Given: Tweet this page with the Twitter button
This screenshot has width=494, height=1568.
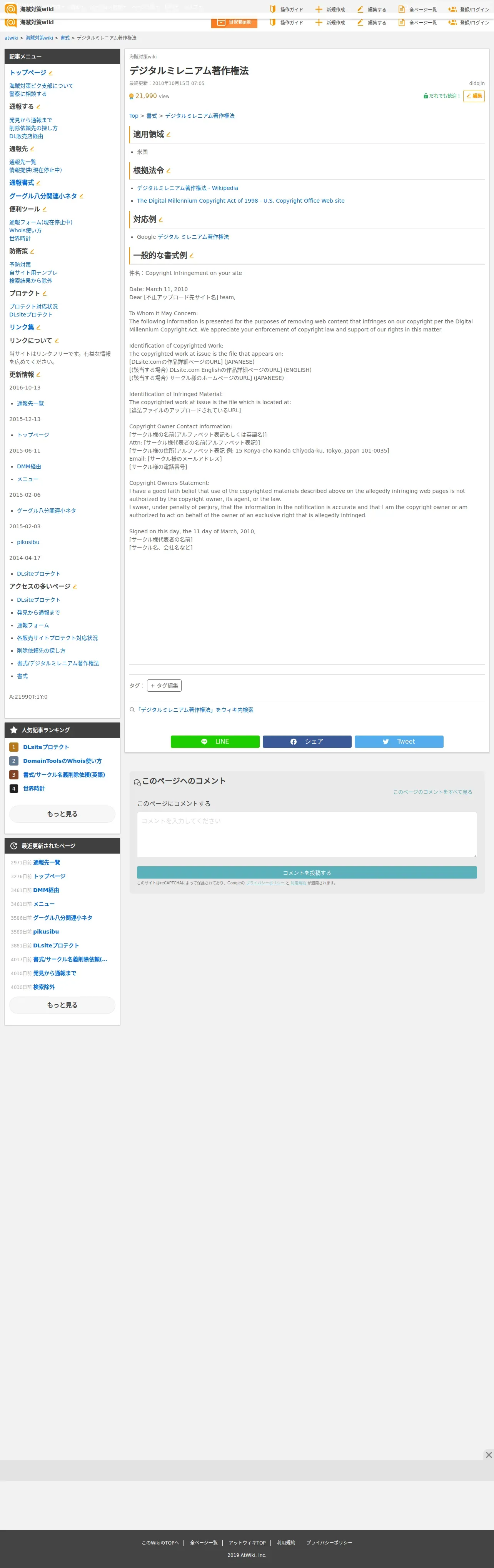Looking at the screenshot, I should (x=399, y=741).
